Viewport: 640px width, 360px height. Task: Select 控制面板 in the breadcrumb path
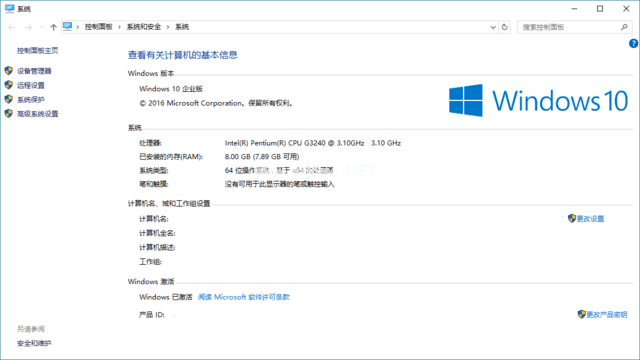click(x=98, y=27)
